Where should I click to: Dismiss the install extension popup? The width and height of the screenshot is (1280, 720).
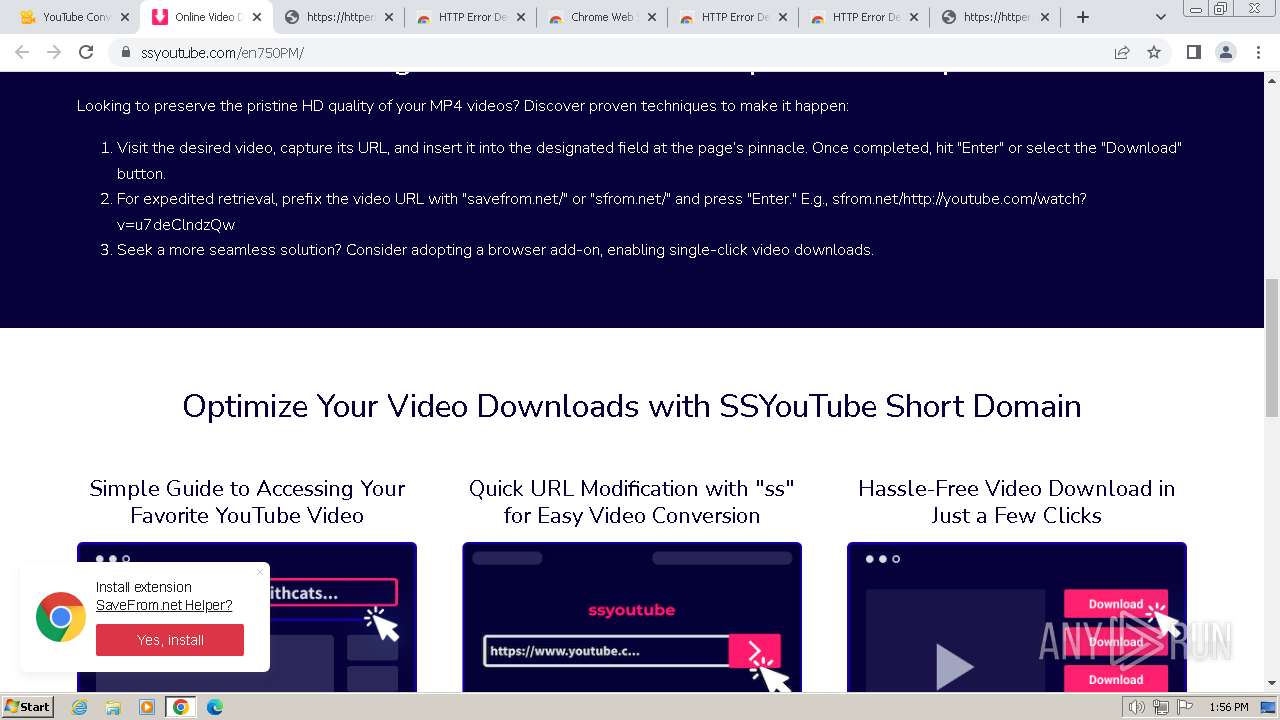click(260, 572)
